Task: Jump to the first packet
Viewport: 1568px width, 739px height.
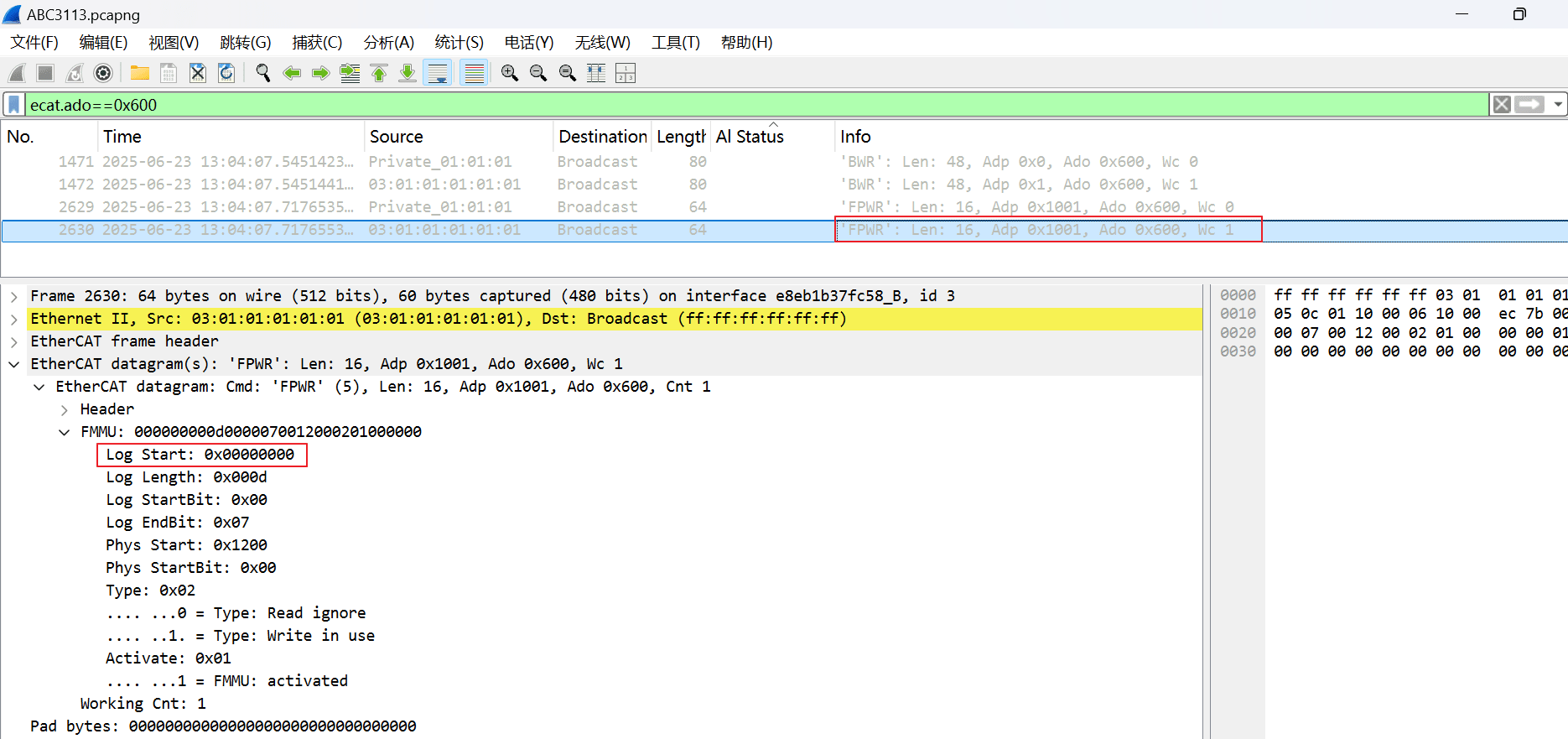Action: coord(379,74)
